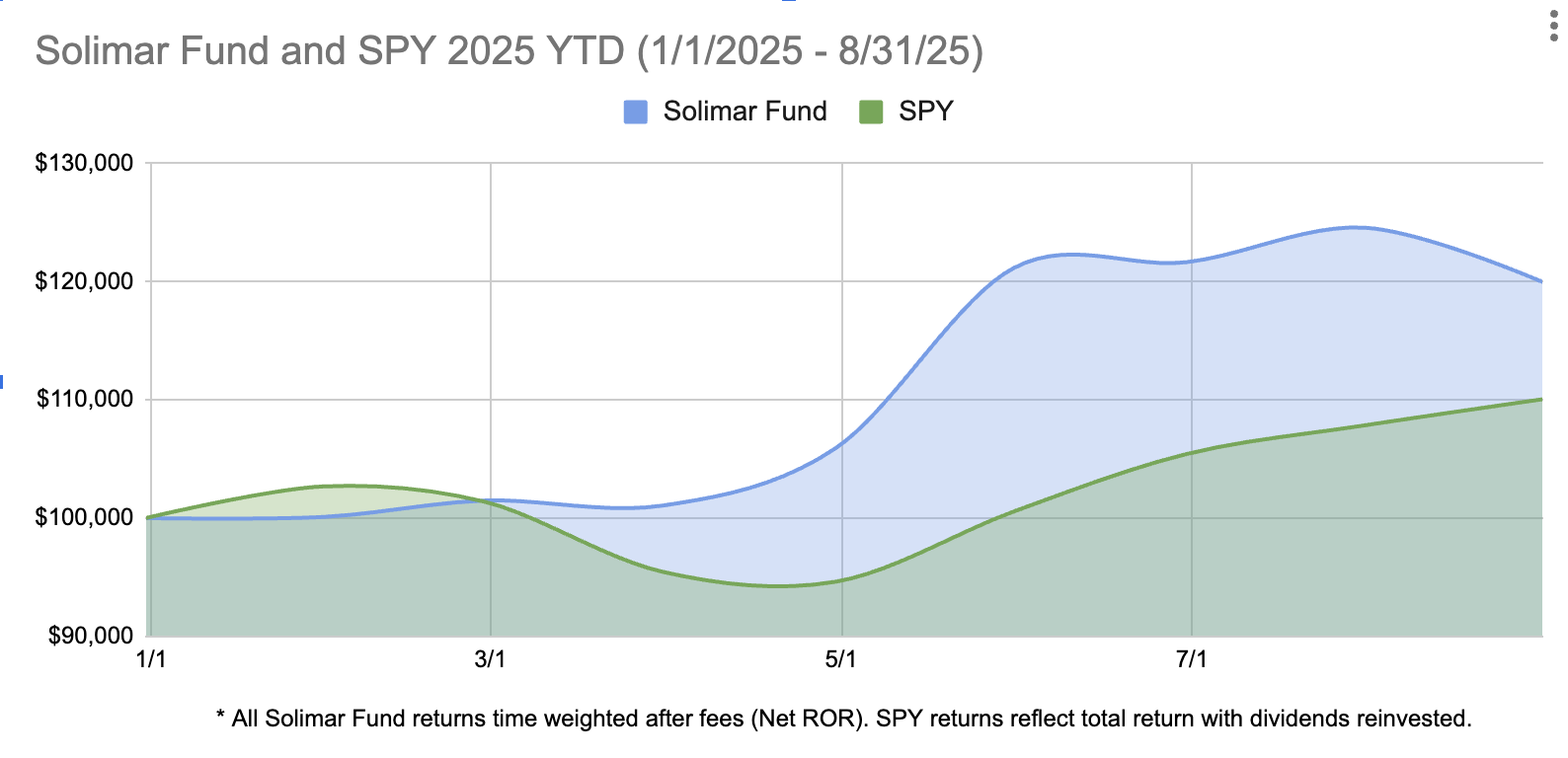Select the 3/1 horizontal axis label
1568x758 pixels.
pos(490,659)
